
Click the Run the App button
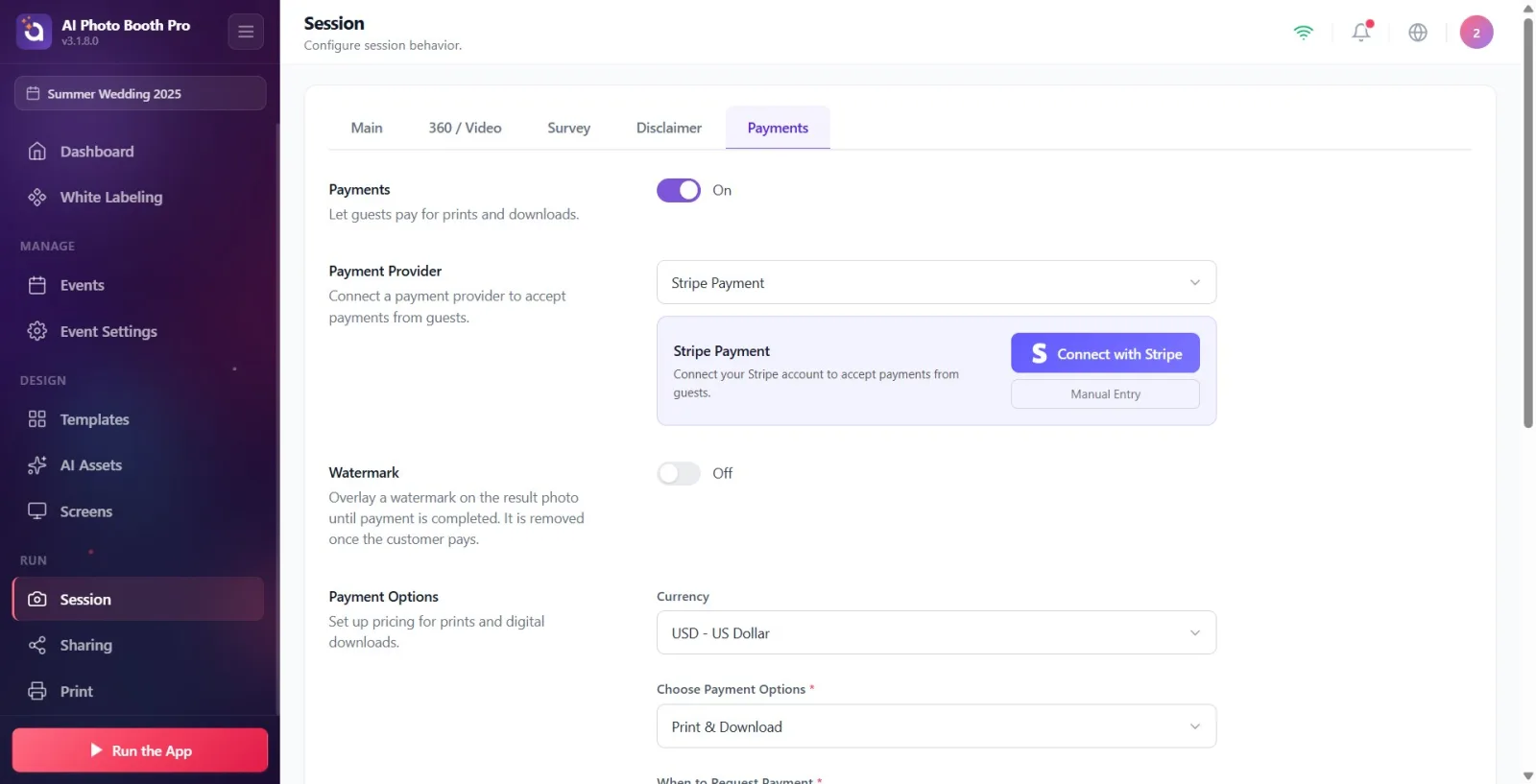140,750
